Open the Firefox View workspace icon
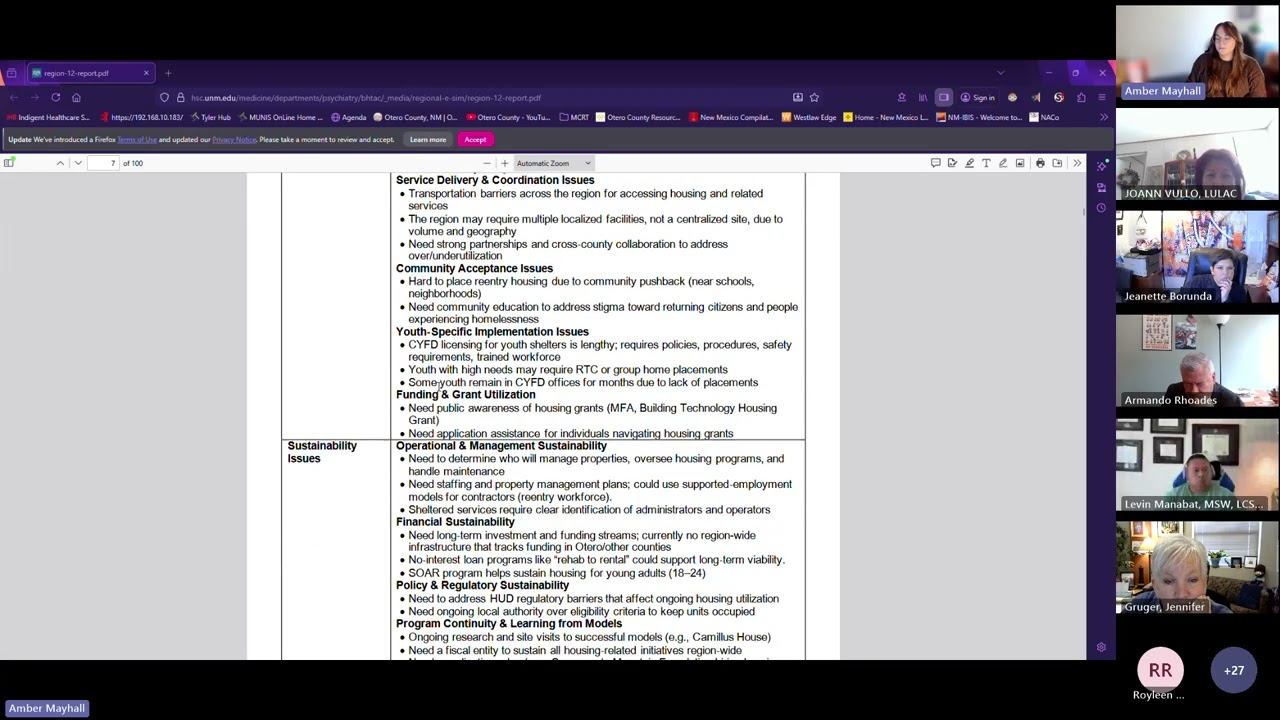1280x720 pixels. coord(11,73)
